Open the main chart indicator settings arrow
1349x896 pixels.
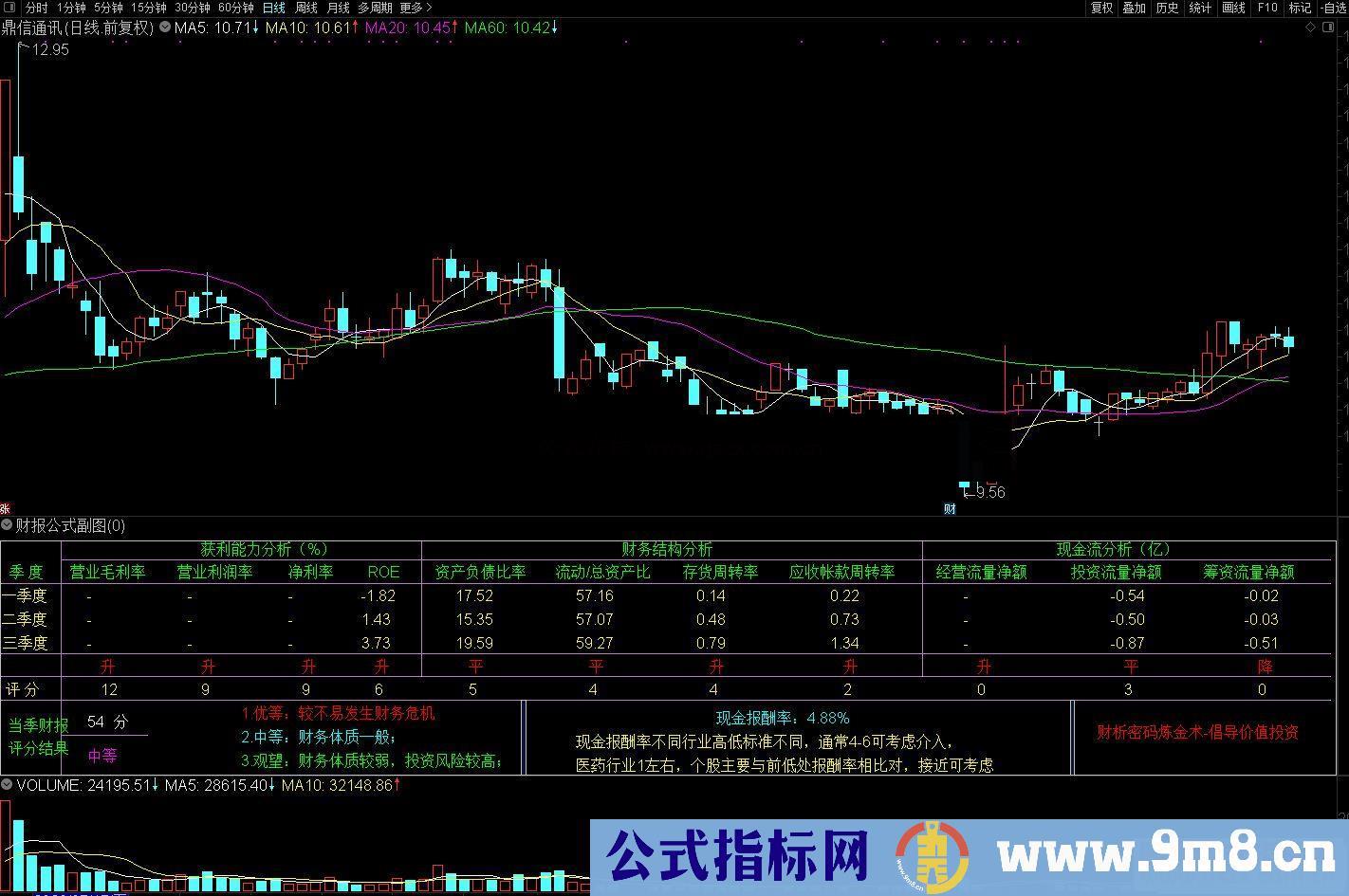point(165,27)
